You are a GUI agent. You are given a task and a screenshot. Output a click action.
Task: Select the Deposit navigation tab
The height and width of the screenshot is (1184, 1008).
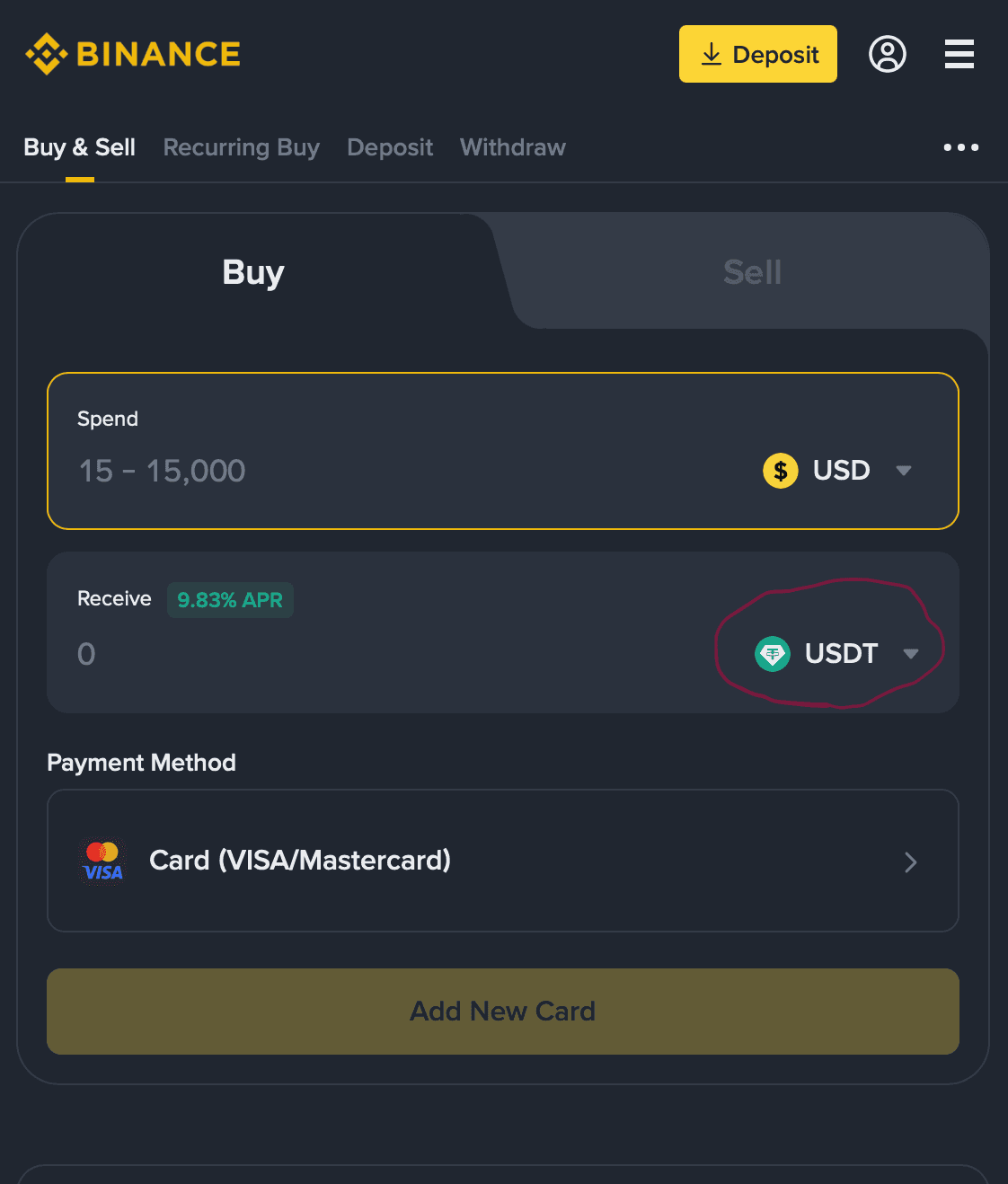coord(390,147)
